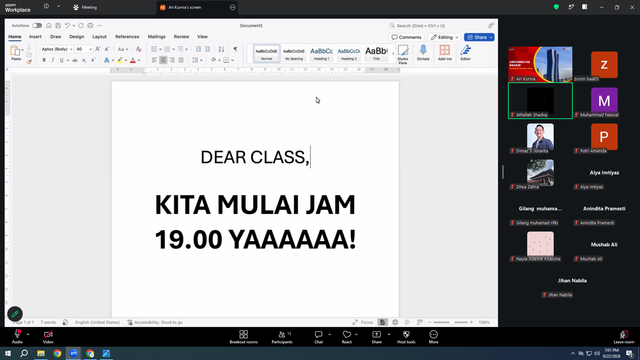
Task: Toggle Focus mode in Word status bar
Action: pyautogui.click(x=362, y=322)
